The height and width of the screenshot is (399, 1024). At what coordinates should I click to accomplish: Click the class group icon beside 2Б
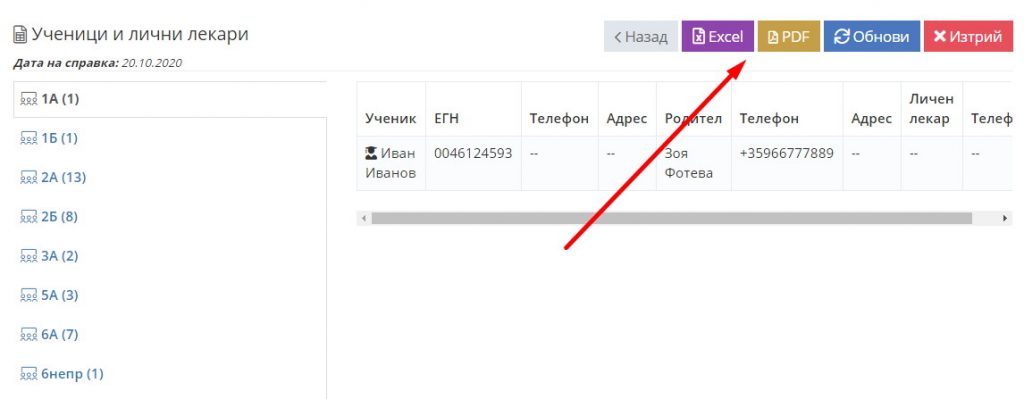click(29, 217)
